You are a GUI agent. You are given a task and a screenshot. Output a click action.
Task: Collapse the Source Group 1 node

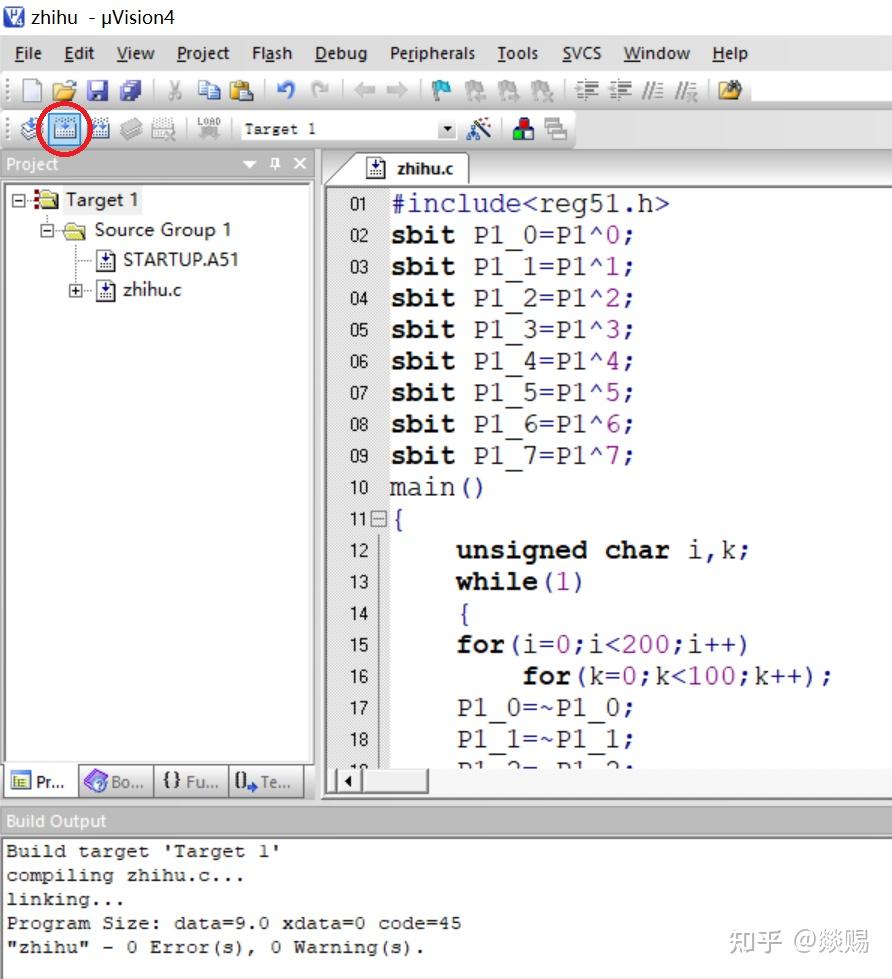pos(47,231)
